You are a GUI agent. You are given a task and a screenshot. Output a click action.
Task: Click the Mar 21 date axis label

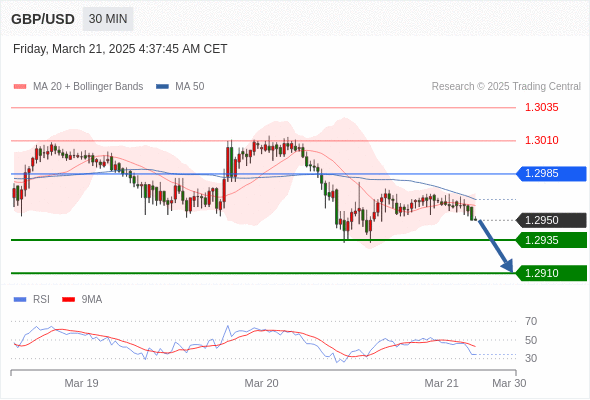click(x=441, y=383)
